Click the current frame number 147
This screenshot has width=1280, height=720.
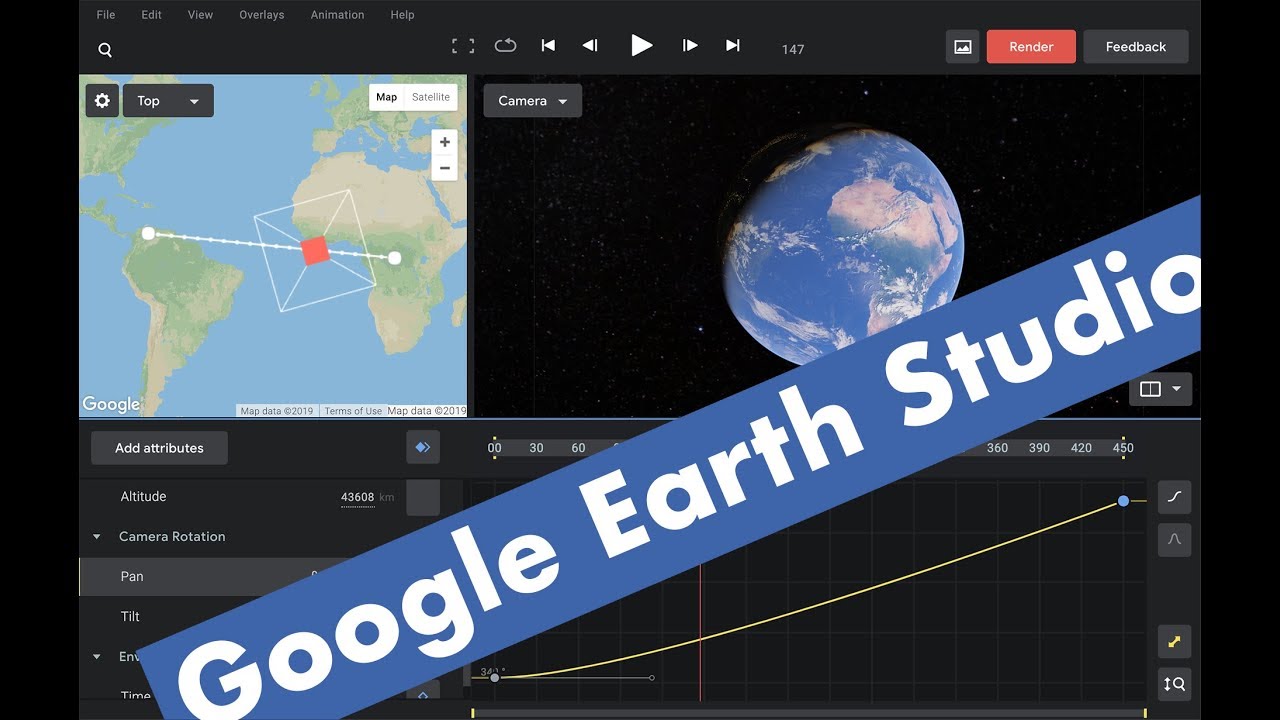(793, 49)
